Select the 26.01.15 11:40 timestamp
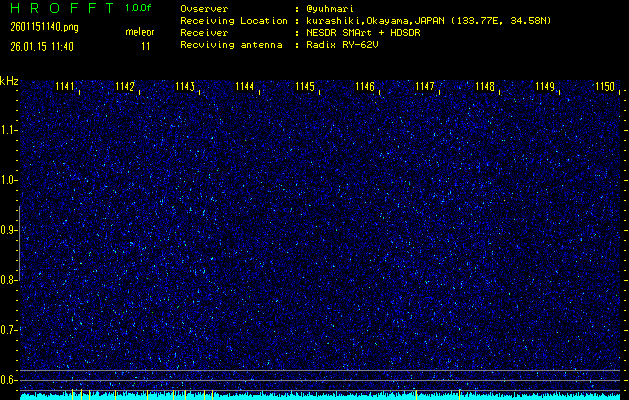The image size is (629, 400). 43,46
